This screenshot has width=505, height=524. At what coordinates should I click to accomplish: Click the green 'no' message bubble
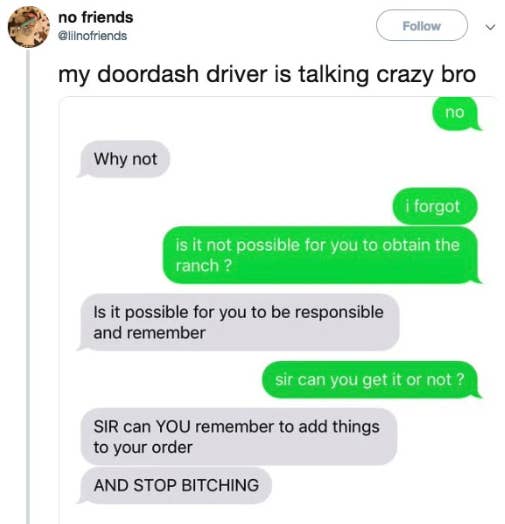tap(456, 113)
